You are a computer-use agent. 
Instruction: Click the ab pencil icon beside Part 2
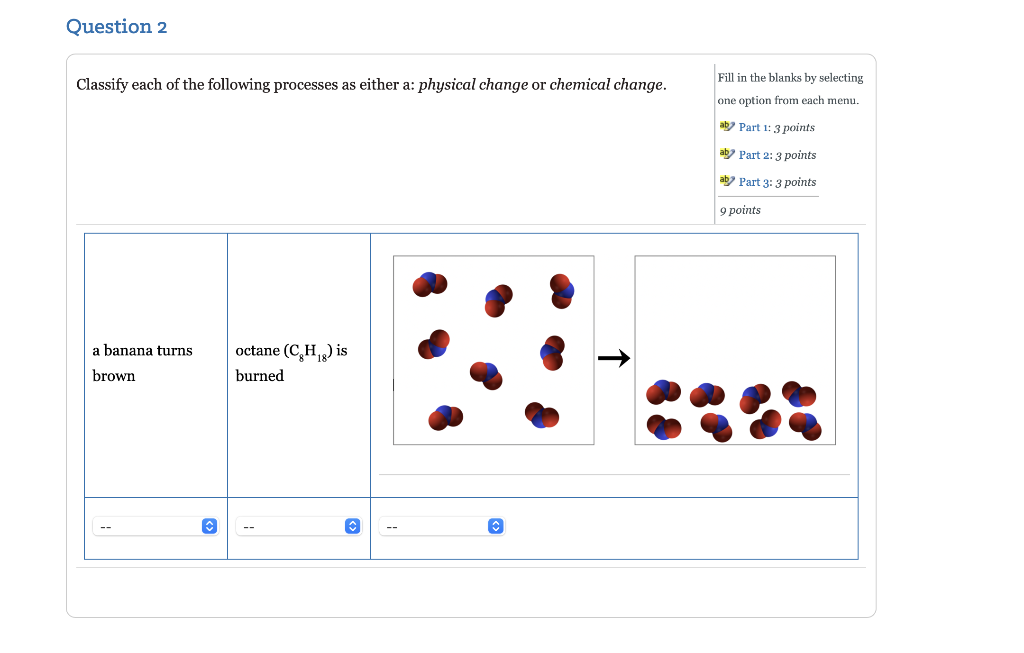pyautogui.click(x=726, y=154)
